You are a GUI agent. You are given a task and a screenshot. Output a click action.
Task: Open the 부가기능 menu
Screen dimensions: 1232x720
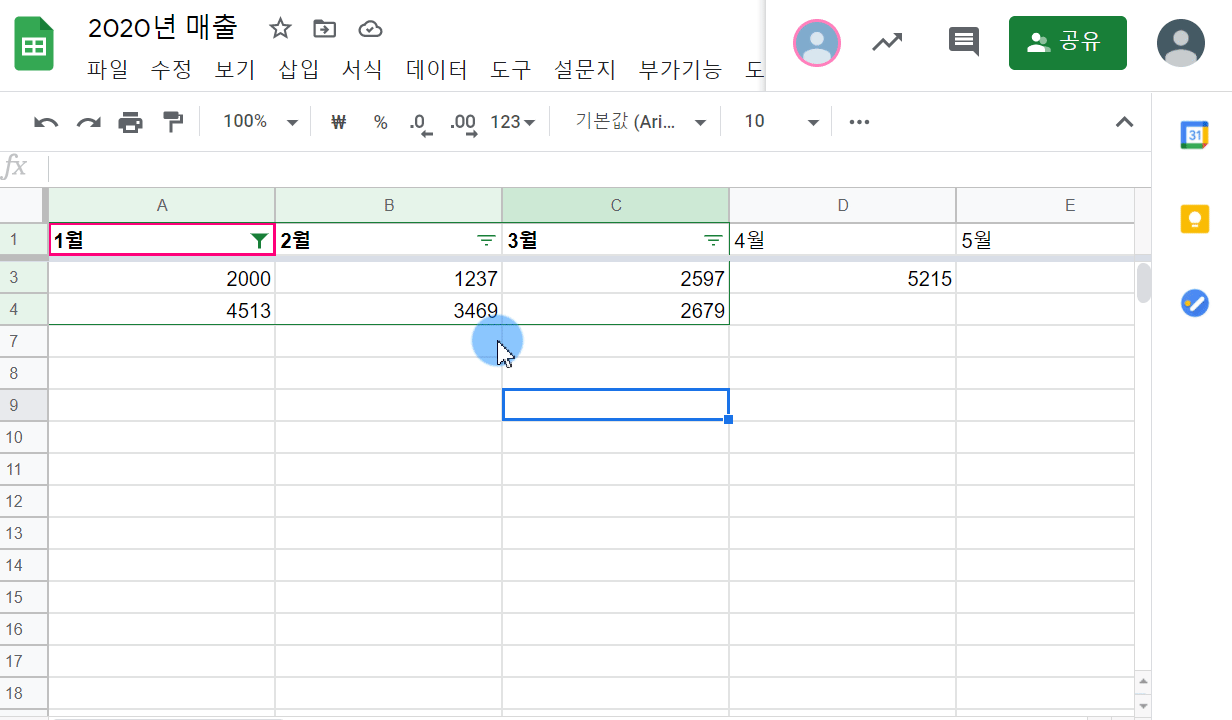[x=680, y=70]
